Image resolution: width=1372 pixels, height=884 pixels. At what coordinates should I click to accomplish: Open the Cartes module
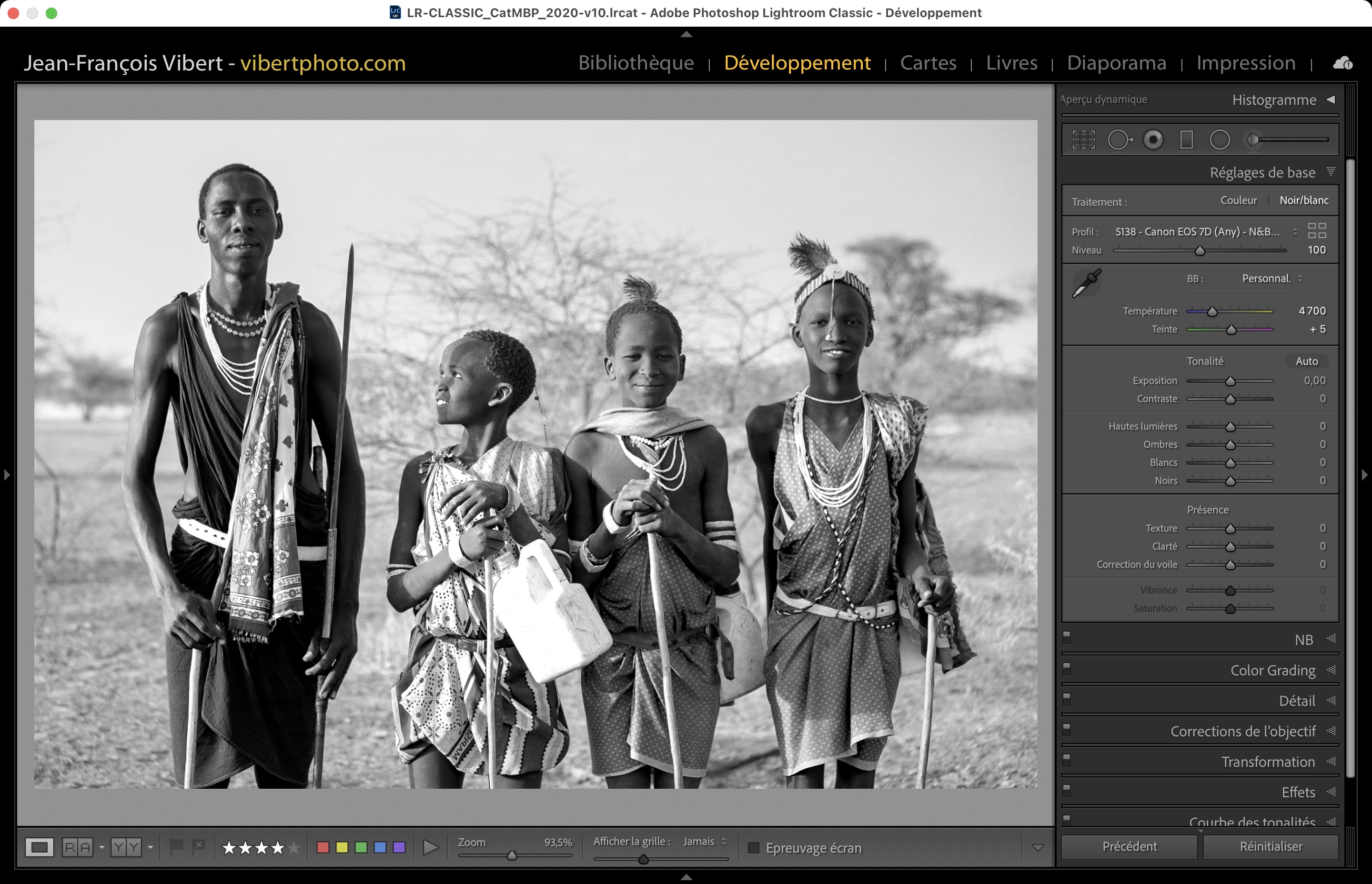tap(928, 62)
